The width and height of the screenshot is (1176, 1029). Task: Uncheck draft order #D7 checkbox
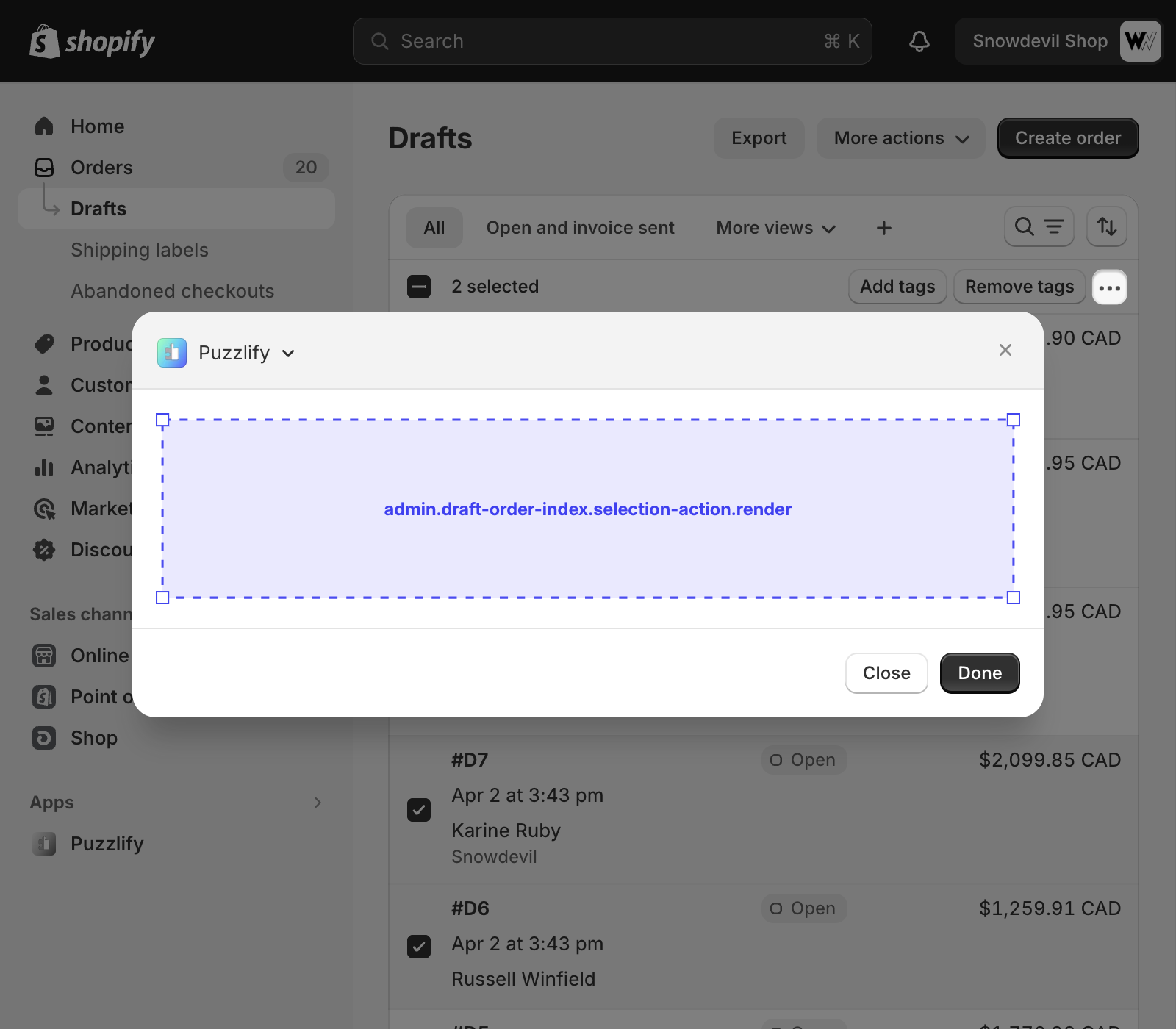(x=419, y=810)
